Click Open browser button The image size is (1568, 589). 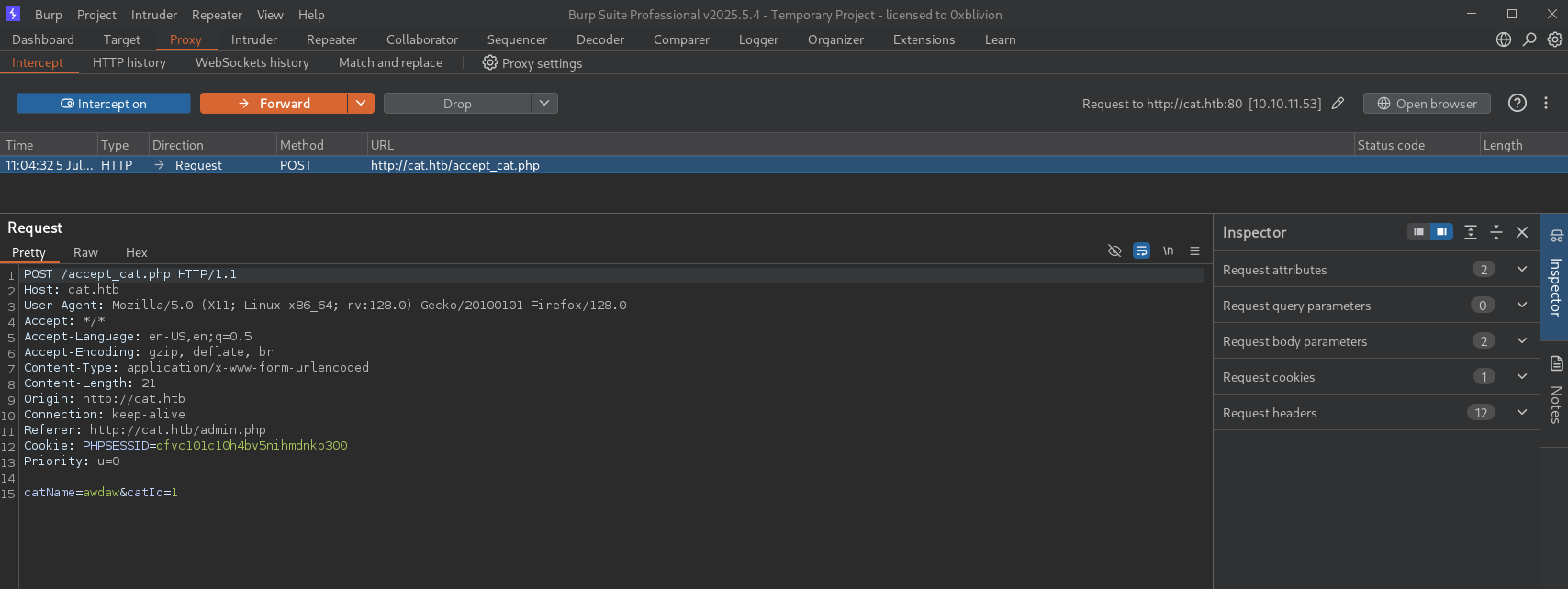point(1427,104)
